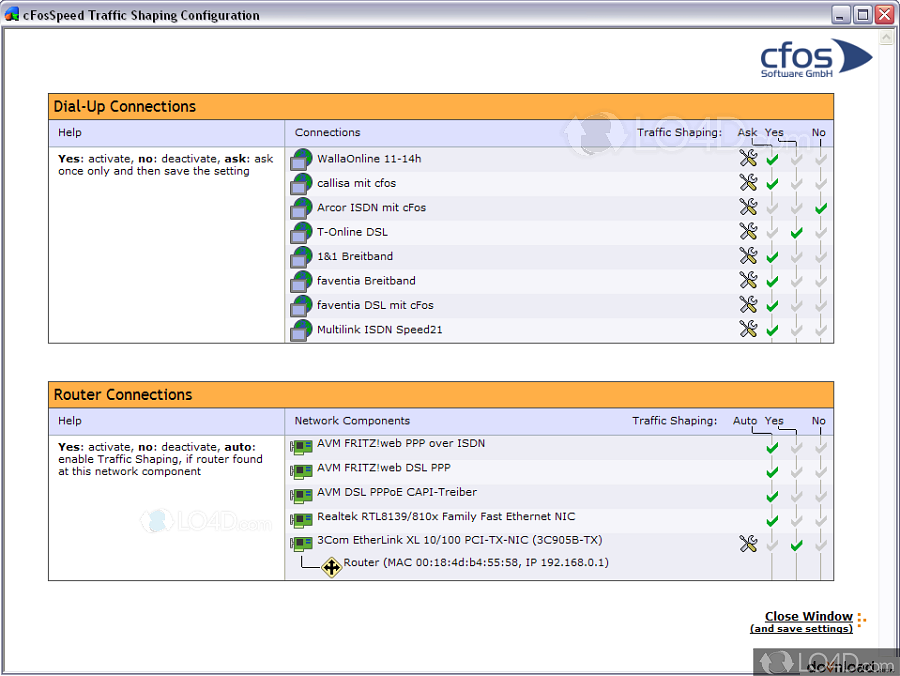Screen dimensions: 900x676
Task: Open settings tools icon for Arcor ISDN mit cFos
Action: (748, 207)
